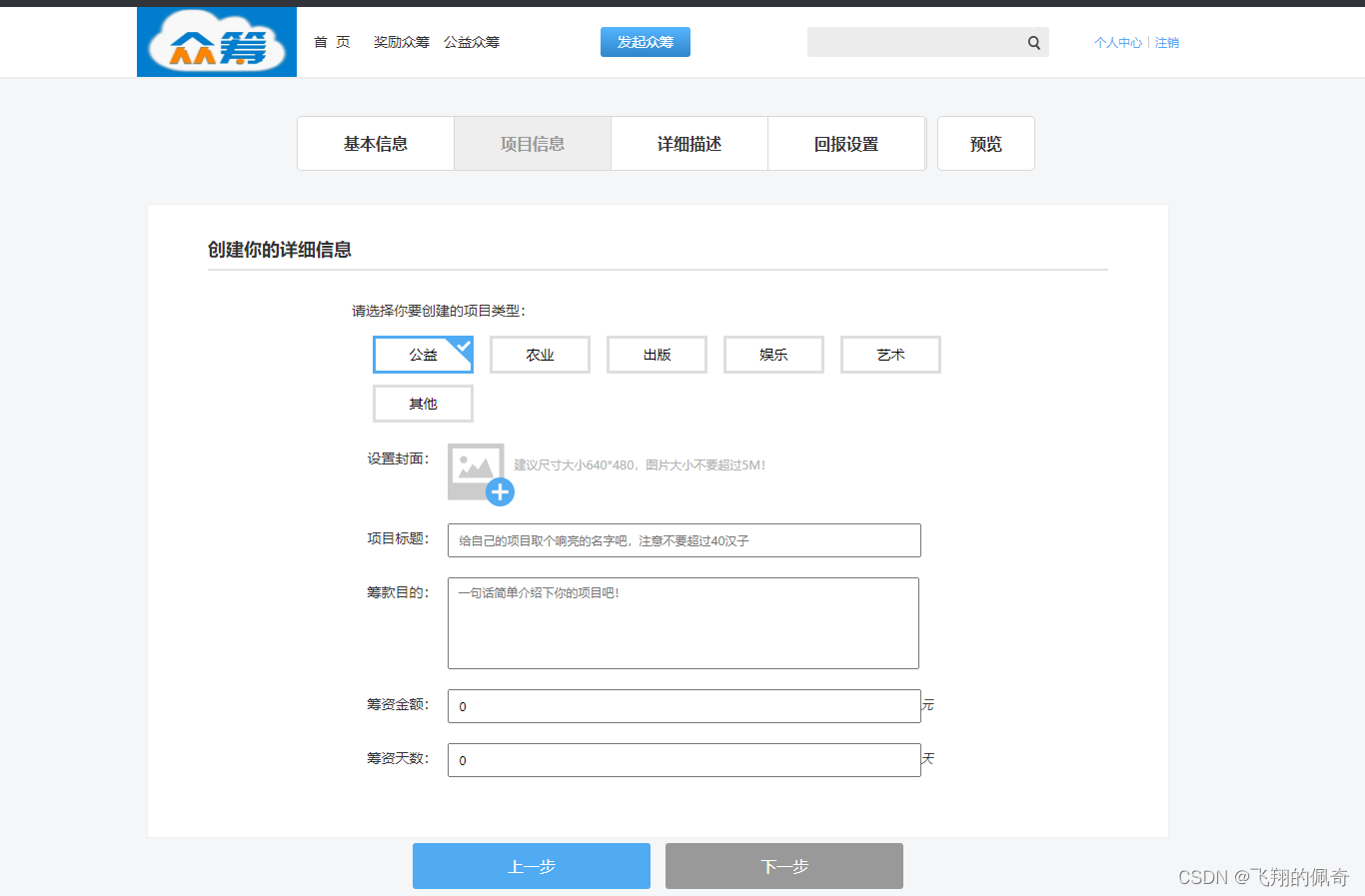Click the 筹资天数 input field

point(684,760)
